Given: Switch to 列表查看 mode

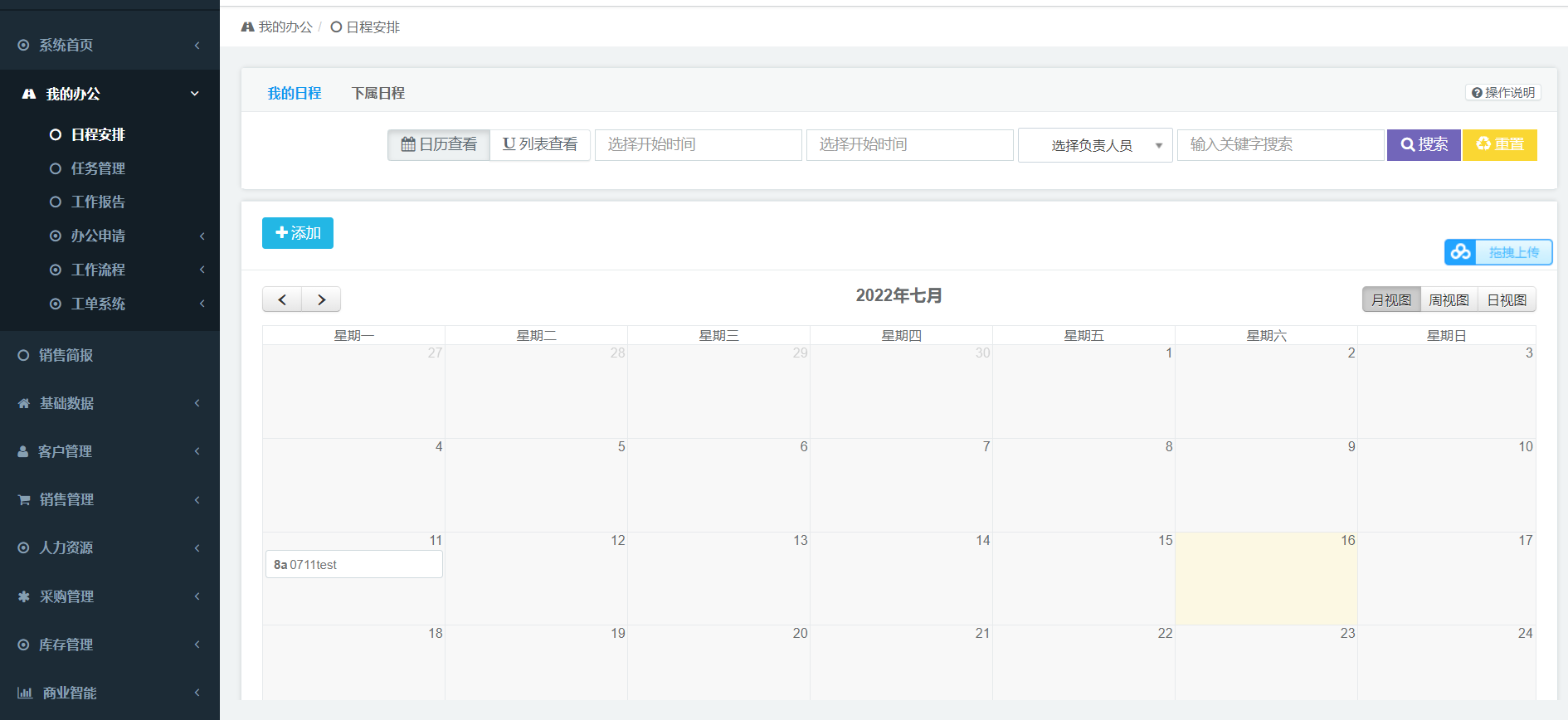Looking at the screenshot, I should coord(540,144).
